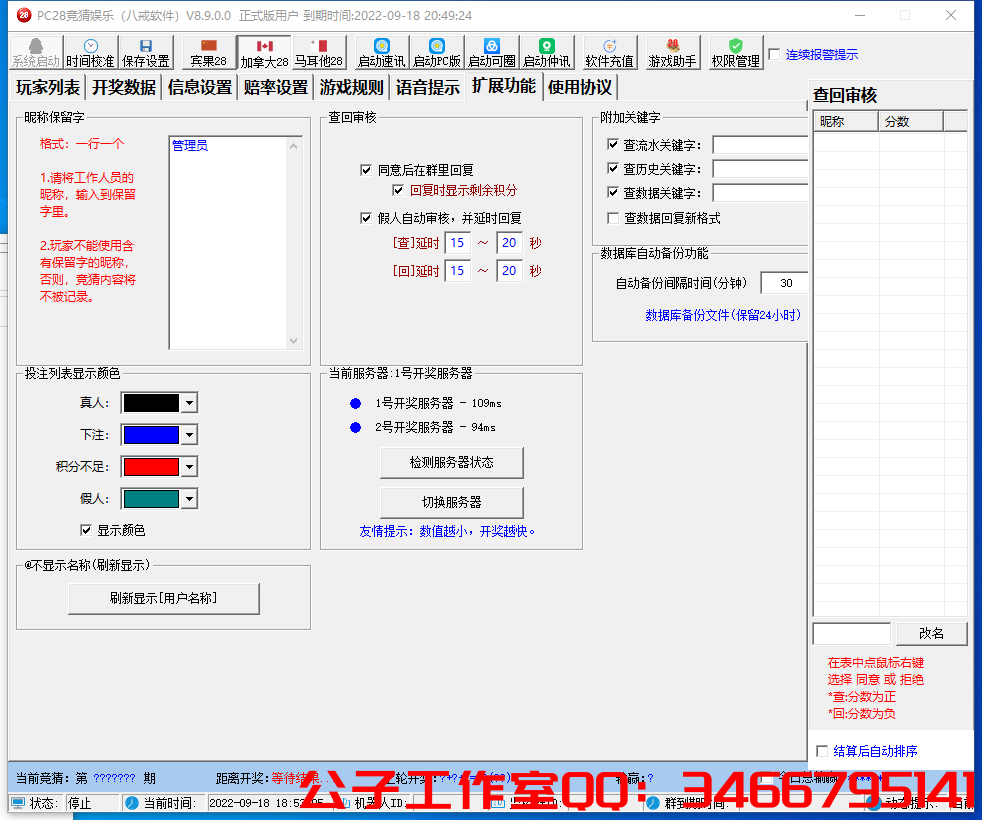Open the 真人 color dropdown arrow
Viewport: 982px width, 820px height.
(x=189, y=403)
